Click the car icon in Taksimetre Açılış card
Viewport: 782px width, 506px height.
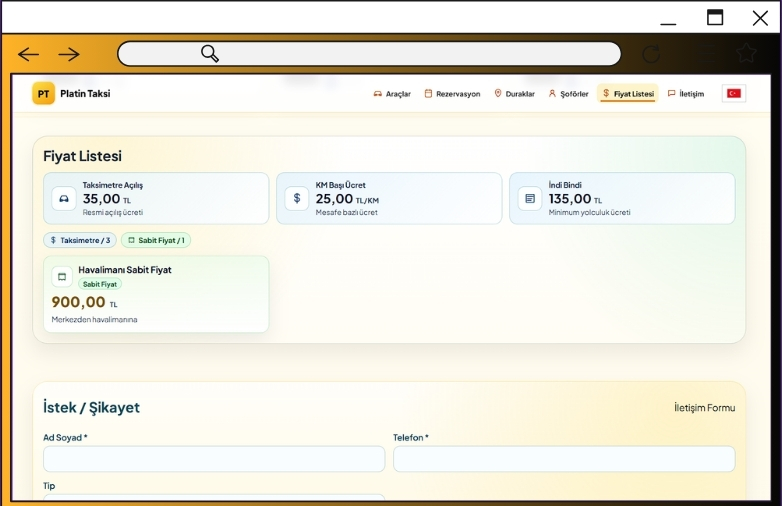click(x=64, y=198)
